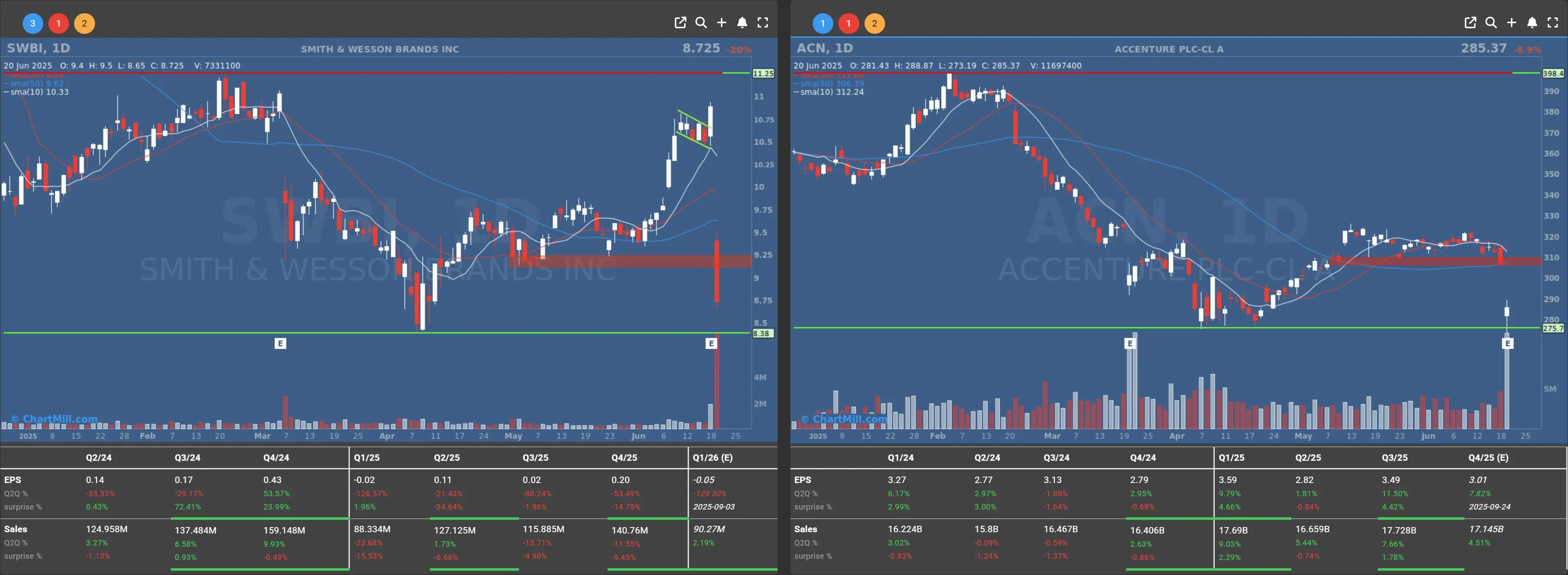This screenshot has height=575, width=1568.
Task: Open ACN chart in new window icon
Action: [1470, 23]
